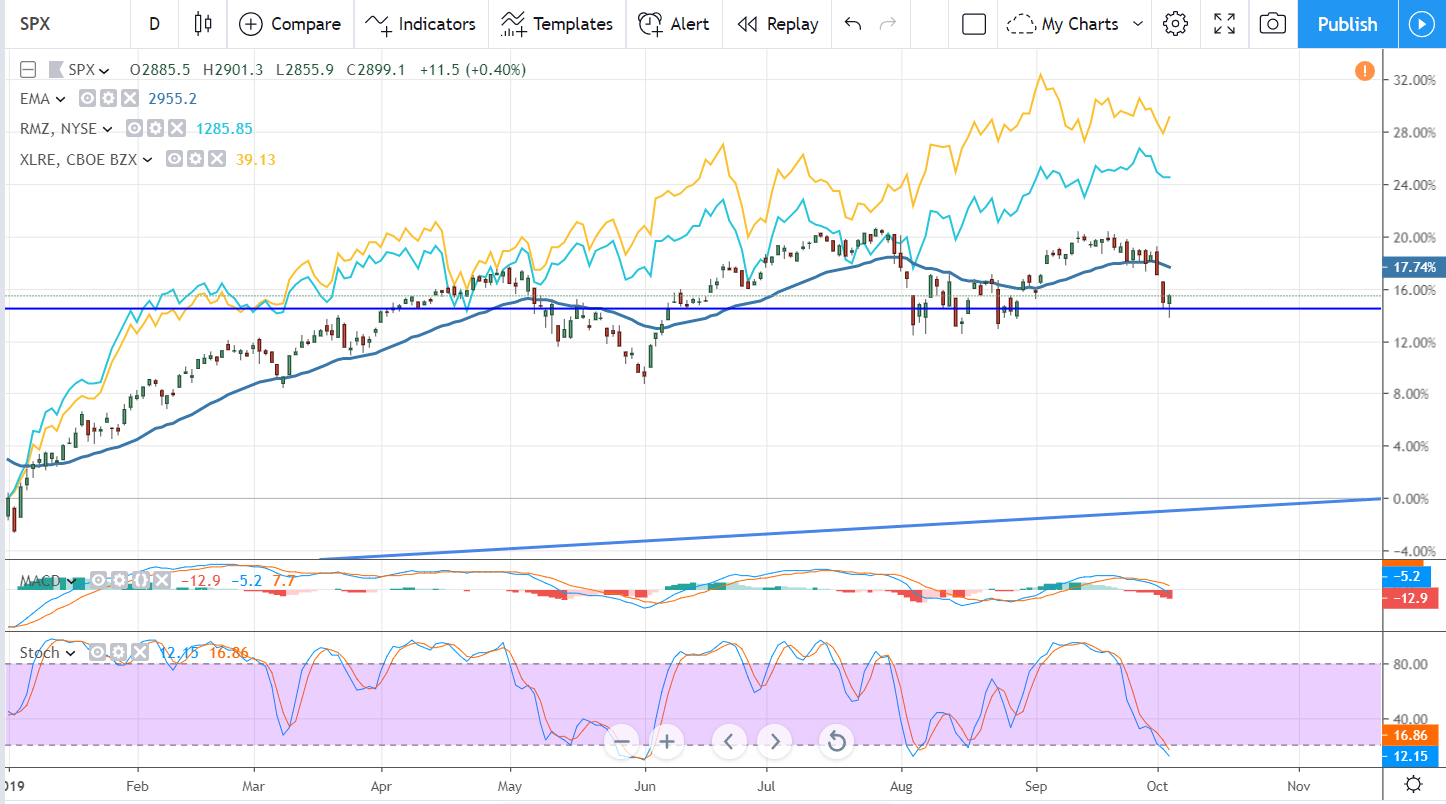This screenshot has height=804, width=1446.
Task: Click the XLRE value 39.13
Action: 255,159
